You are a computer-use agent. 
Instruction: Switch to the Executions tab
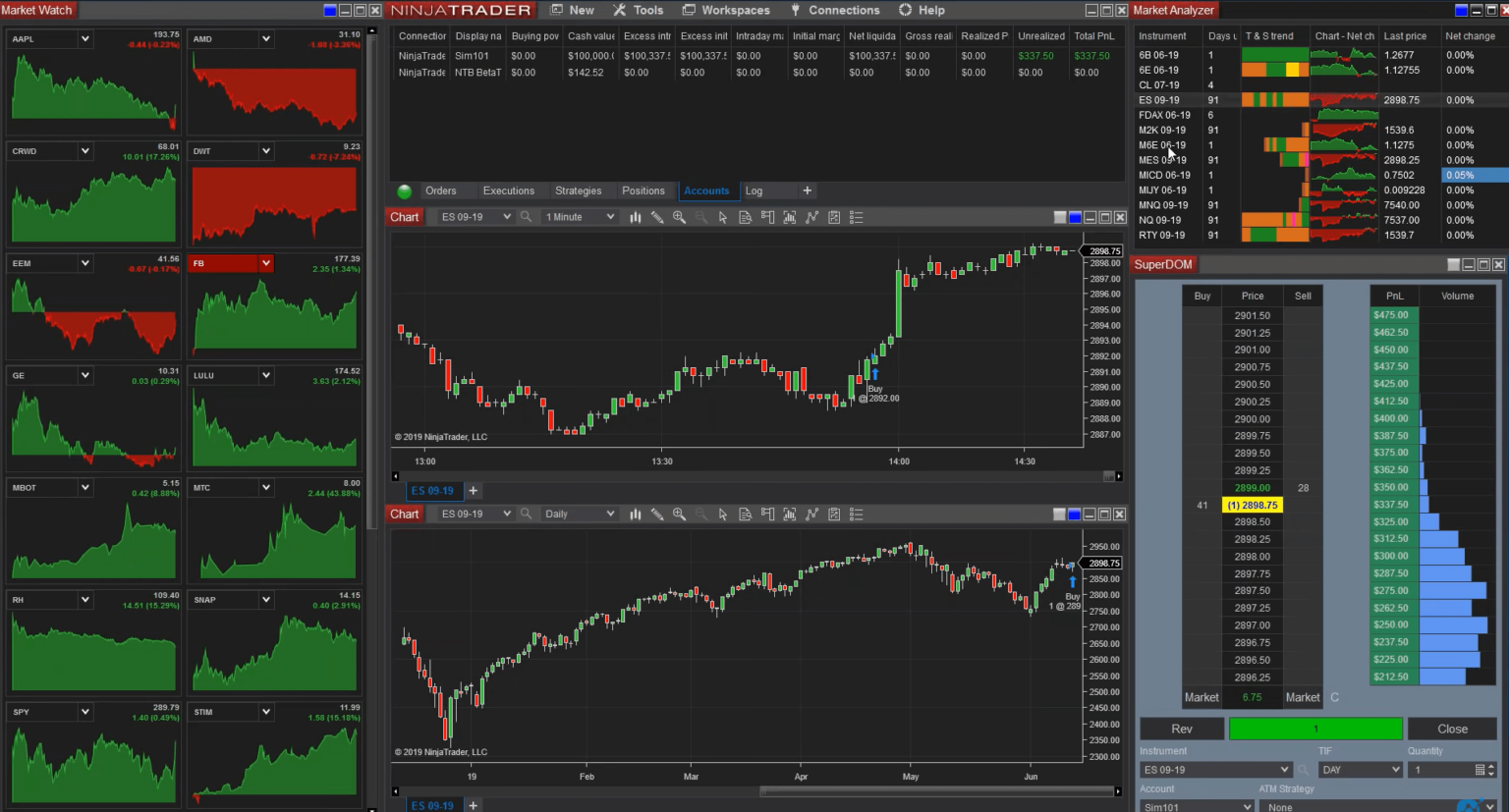(509, 190)
